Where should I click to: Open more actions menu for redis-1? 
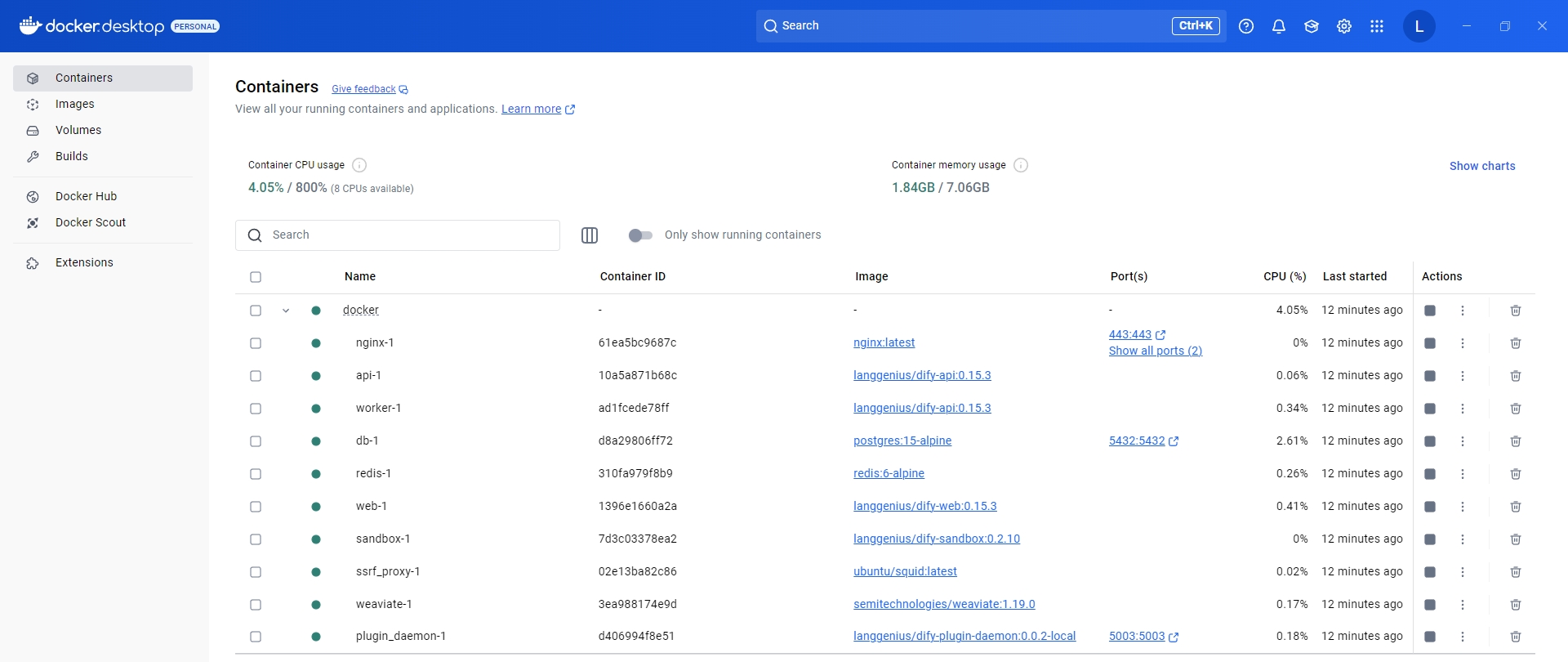click(1463, 474)
